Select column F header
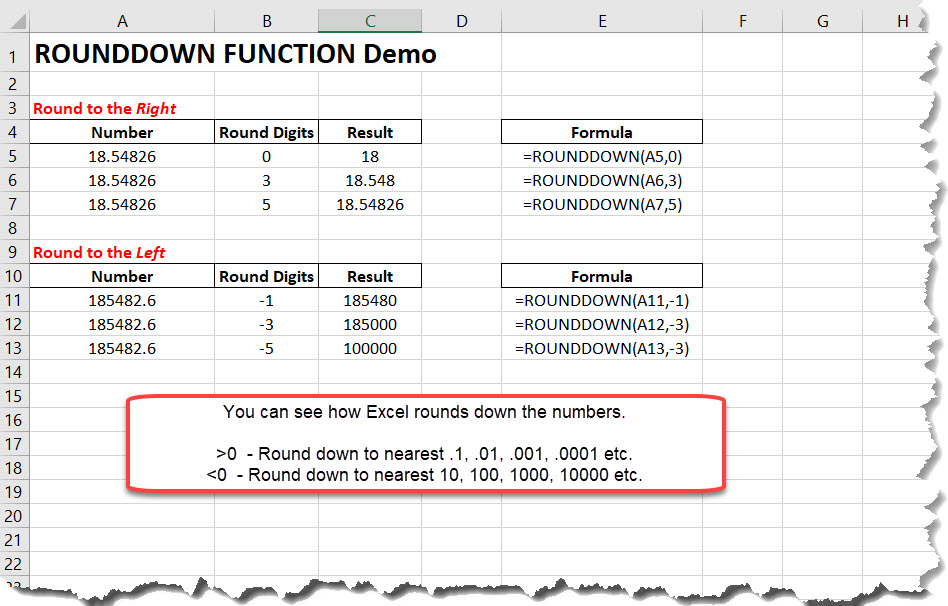Screen dimensions: 948x606 (742, 21)
